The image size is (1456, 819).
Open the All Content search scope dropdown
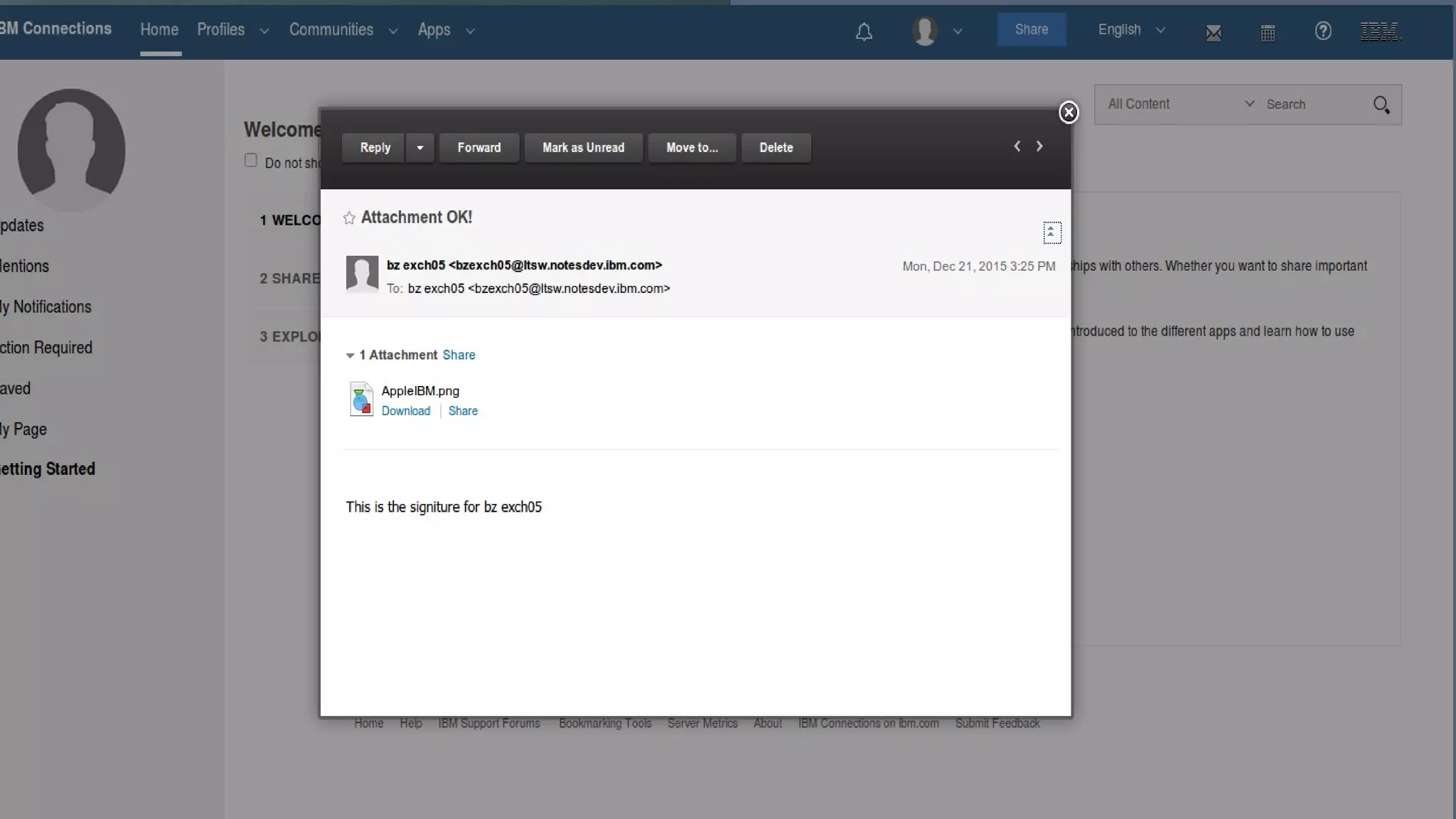1180,105
